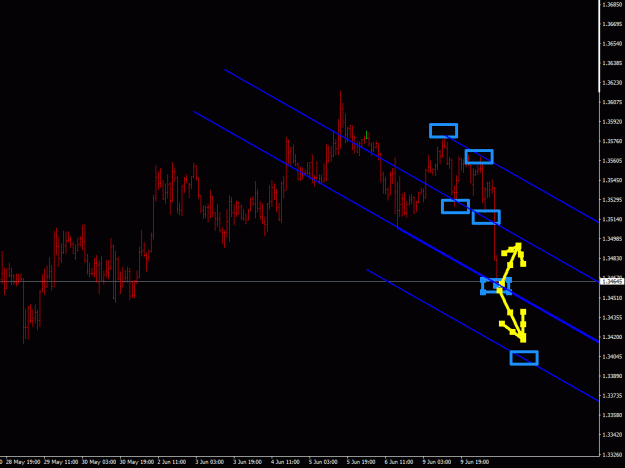Choose the 1.34200 price level label
Screen dimensions: 625x468
coord(613,337)
